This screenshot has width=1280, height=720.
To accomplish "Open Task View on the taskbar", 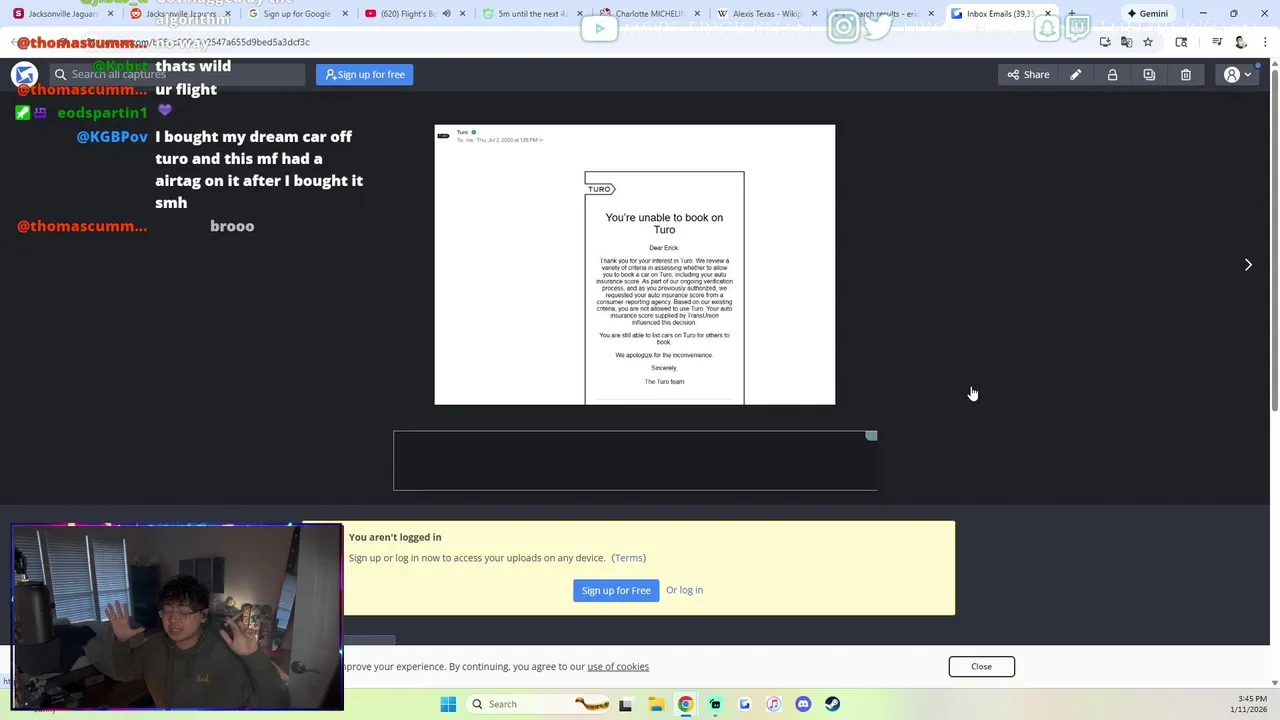I will point(625,704).
